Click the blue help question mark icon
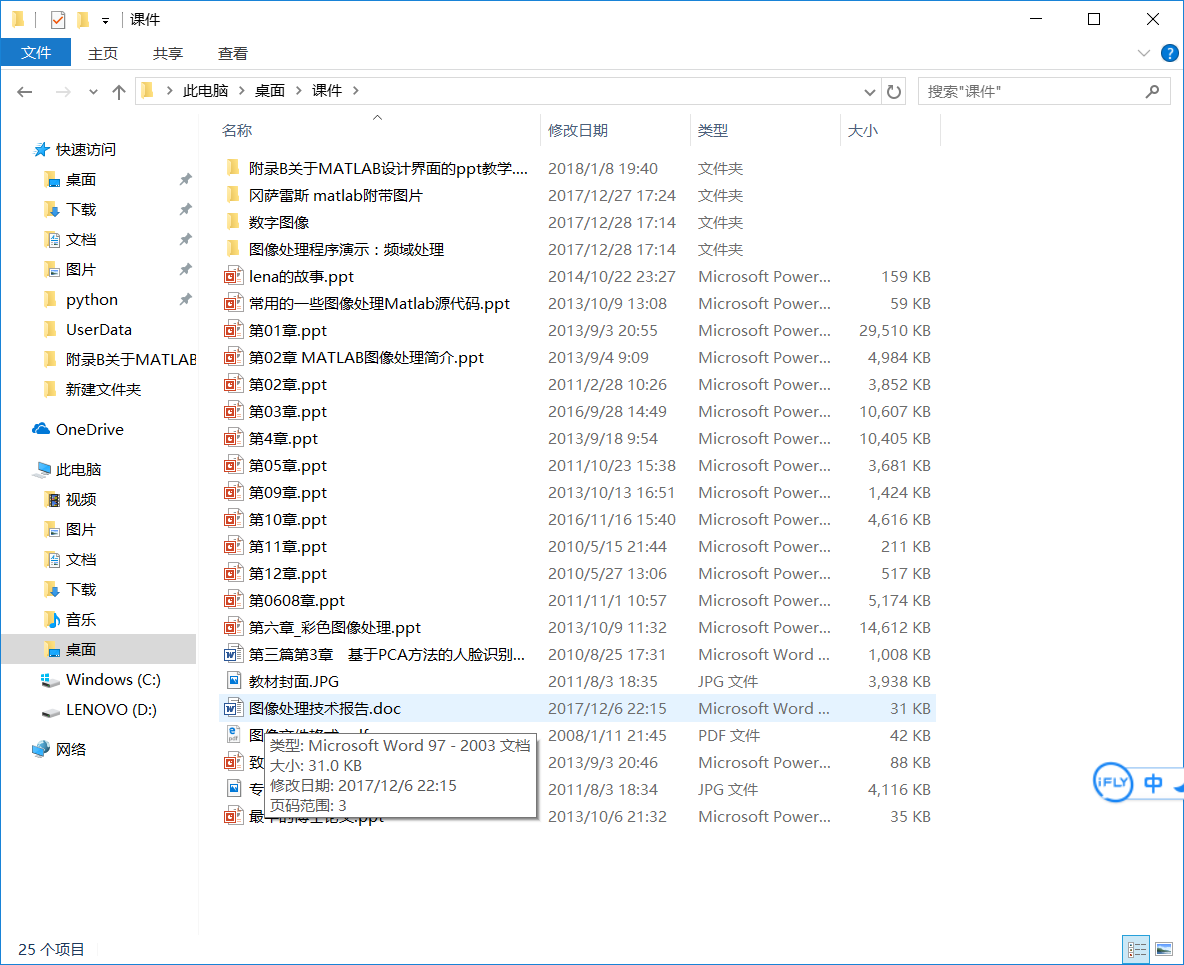The height and width of the screenshot is (965, 1184). click(x=1168, y=53)
